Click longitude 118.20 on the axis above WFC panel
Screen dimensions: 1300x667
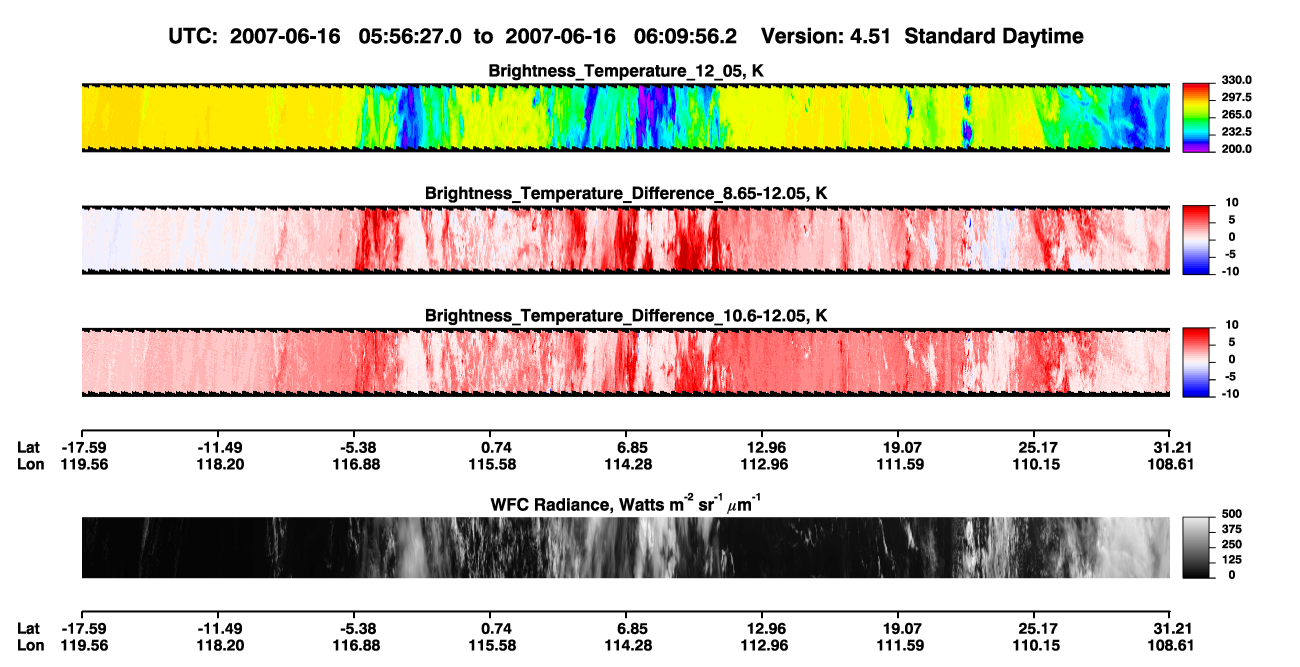[220, 465]
